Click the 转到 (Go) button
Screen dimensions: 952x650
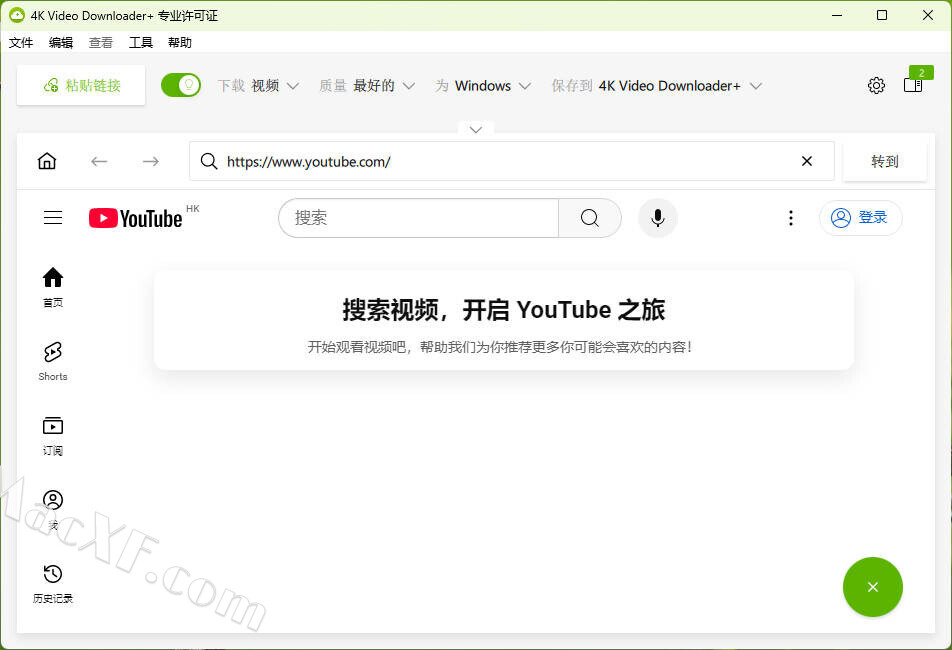[x=885, y=161]
